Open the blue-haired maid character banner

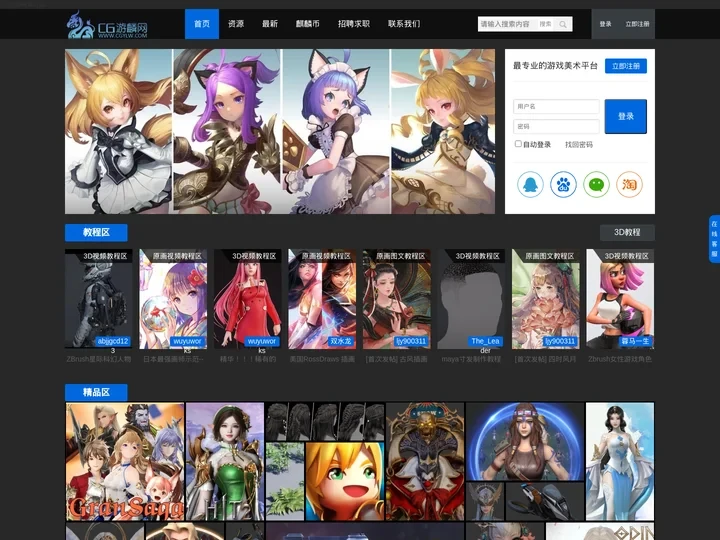[336, 131]
